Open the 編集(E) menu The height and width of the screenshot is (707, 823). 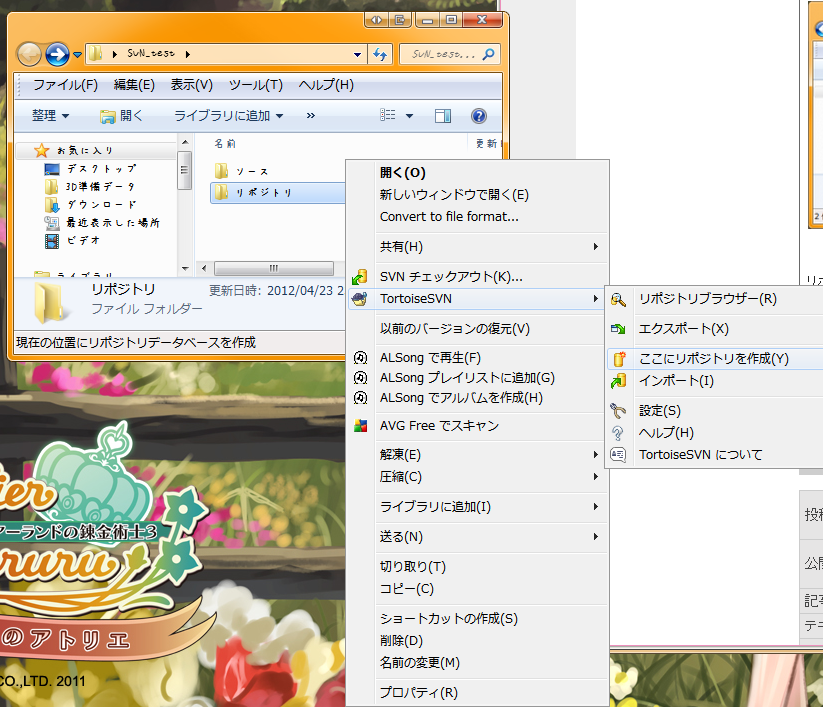click(134, 85)
